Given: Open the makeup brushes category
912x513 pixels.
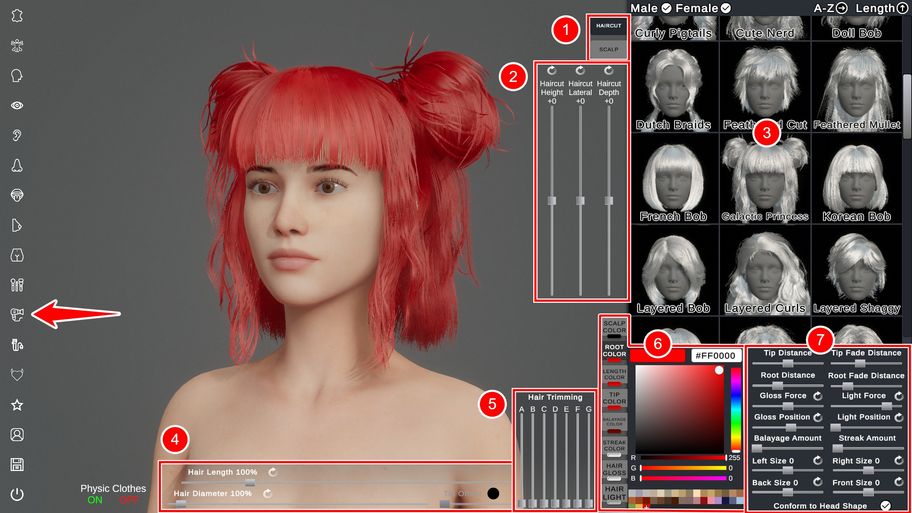Looking at the screenshot, I should point(17,284).
